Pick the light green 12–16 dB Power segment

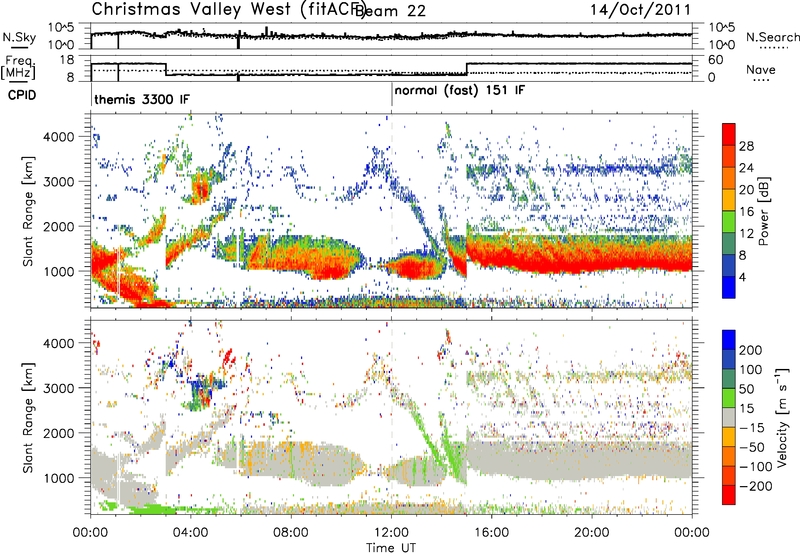click(x=729, y=222)
